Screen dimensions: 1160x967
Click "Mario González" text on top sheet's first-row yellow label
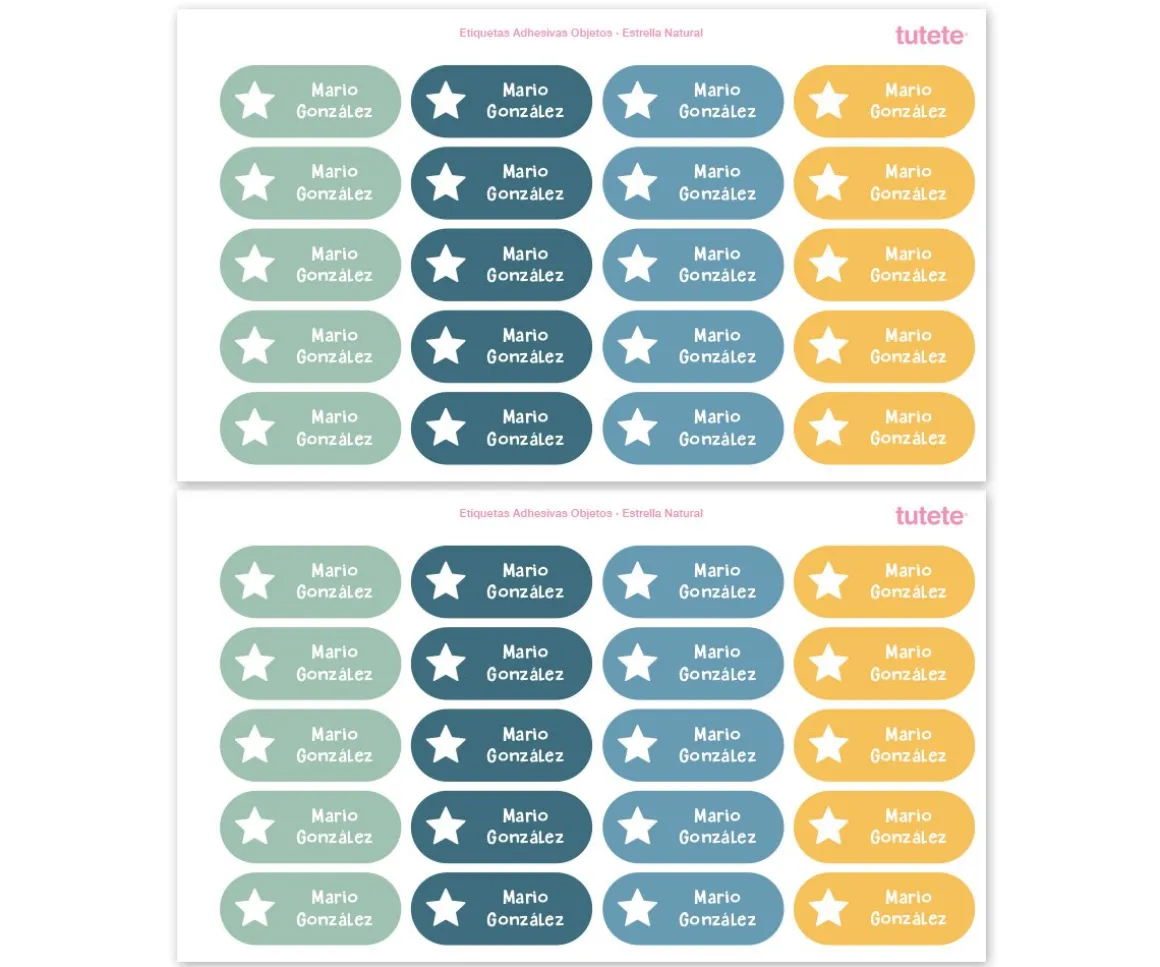(908, 101)
